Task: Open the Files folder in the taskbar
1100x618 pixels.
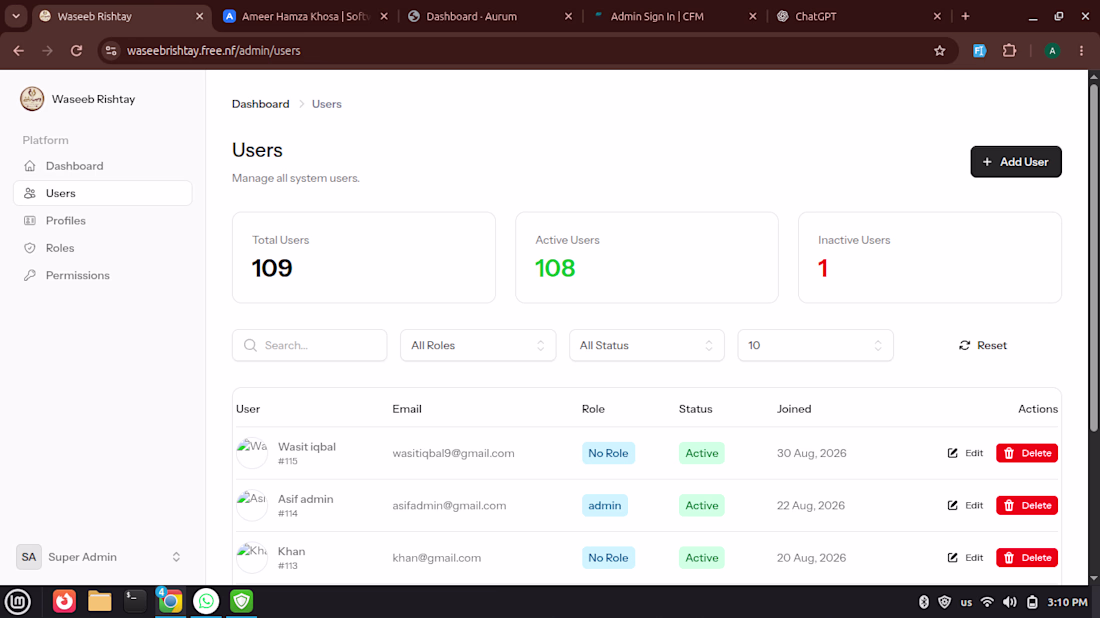Action: (x=100, y=601)
